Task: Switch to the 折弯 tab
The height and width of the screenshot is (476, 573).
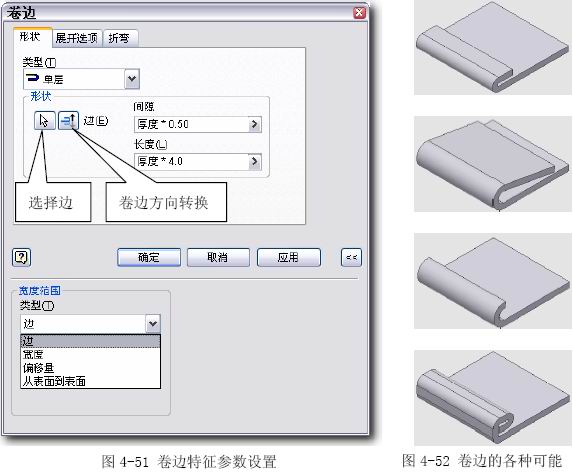Action: click(x=119, y=38)
